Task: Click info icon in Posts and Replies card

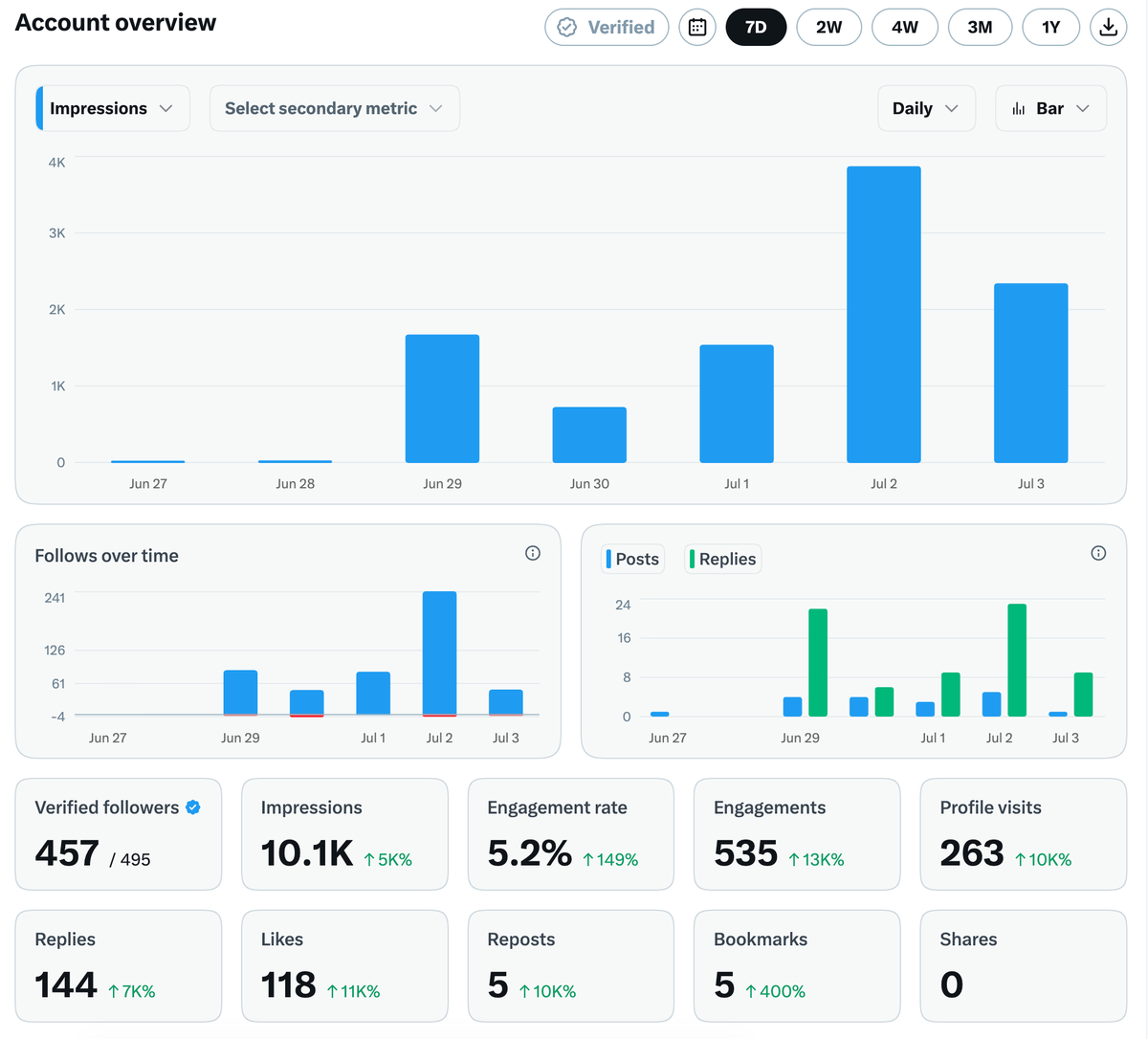Action: pos(1098,553)
